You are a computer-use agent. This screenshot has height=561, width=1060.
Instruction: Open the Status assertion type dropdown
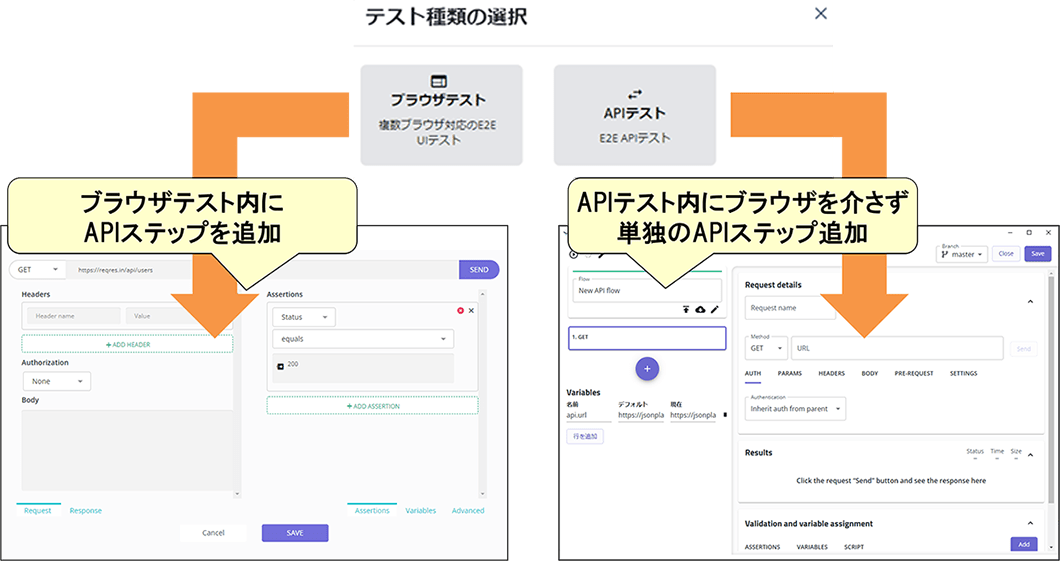pyautogui.click(x=302, y=317)
